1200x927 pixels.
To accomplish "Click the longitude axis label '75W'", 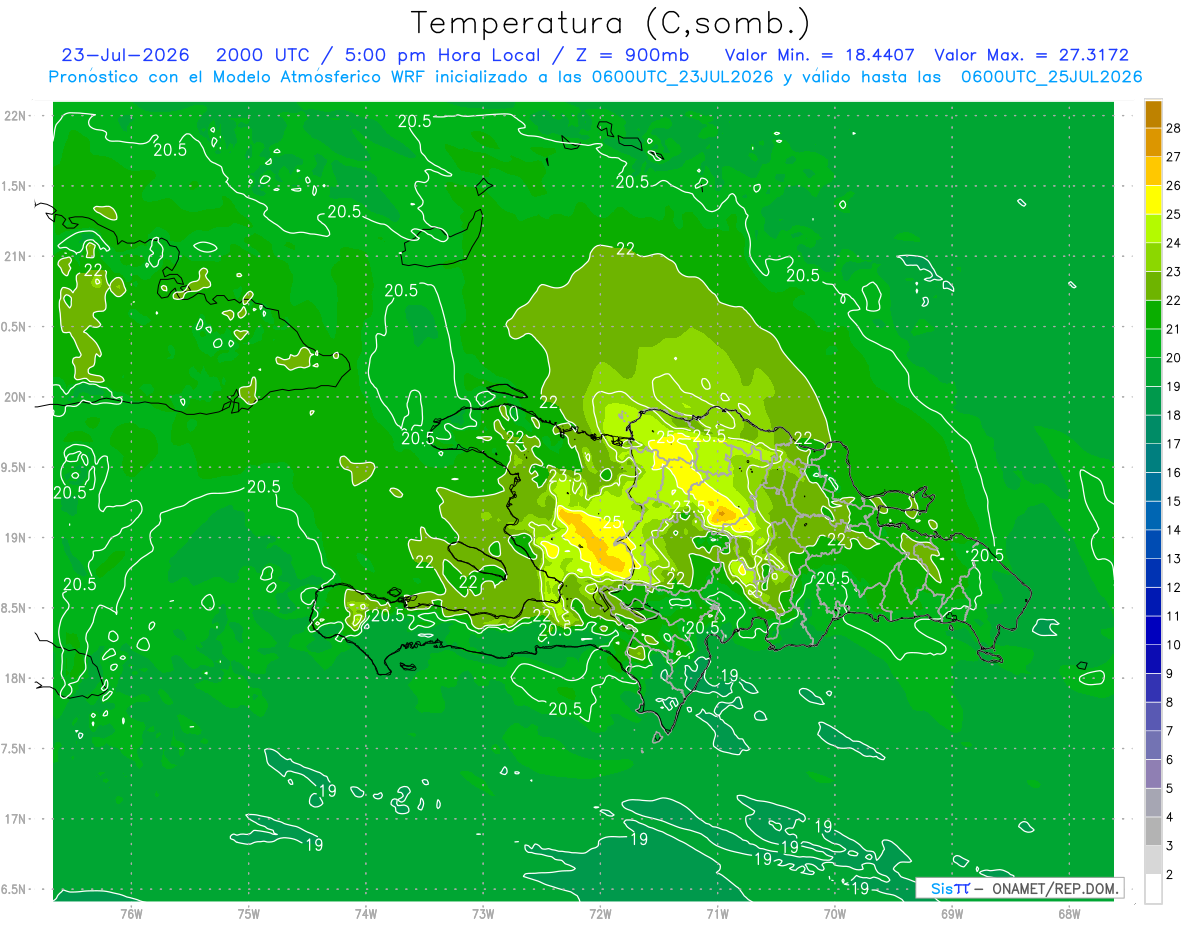I will click(x=249, y=912).
